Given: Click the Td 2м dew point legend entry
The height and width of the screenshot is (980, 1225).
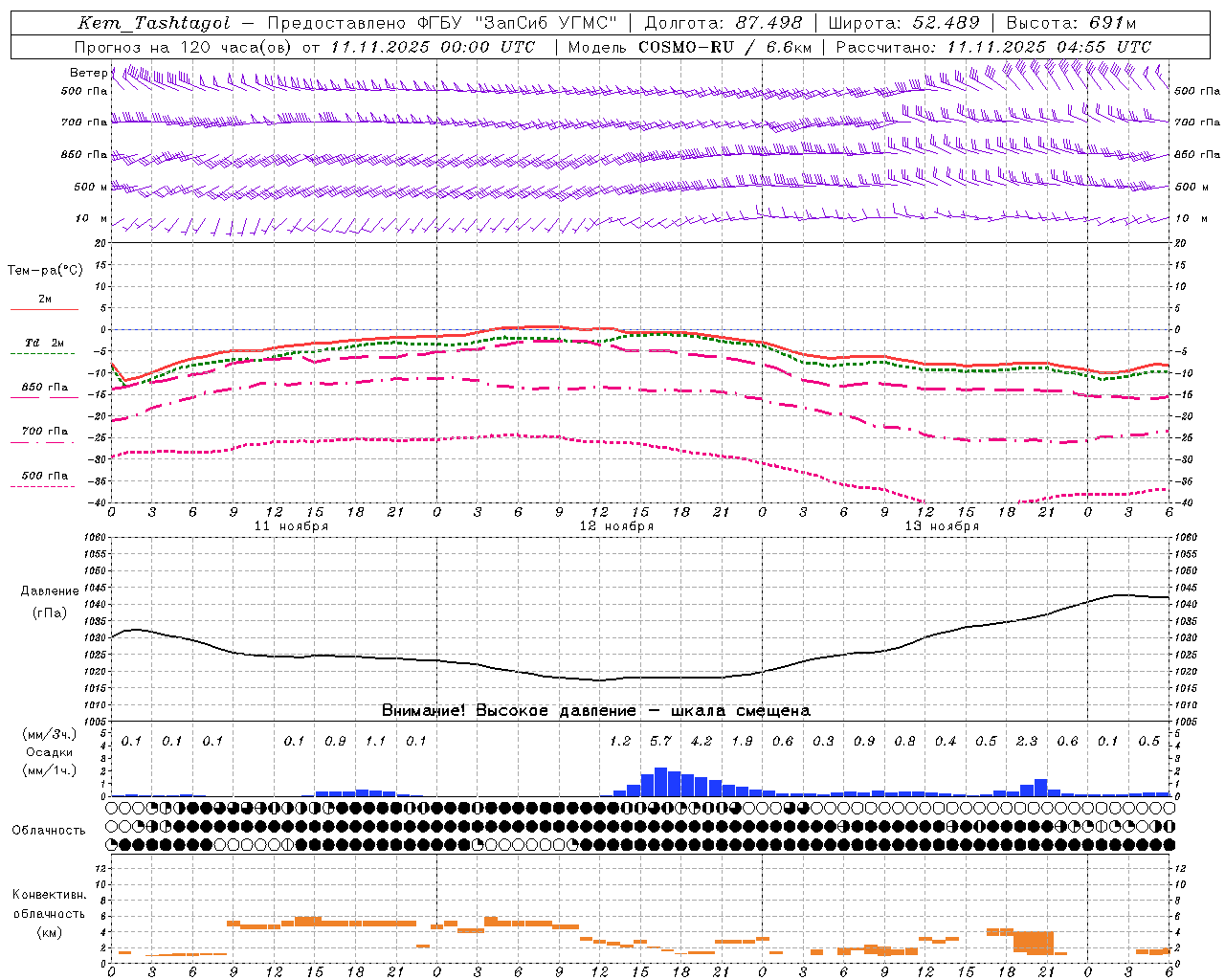Looking at the screenshot, I should (x=45, y=343).
